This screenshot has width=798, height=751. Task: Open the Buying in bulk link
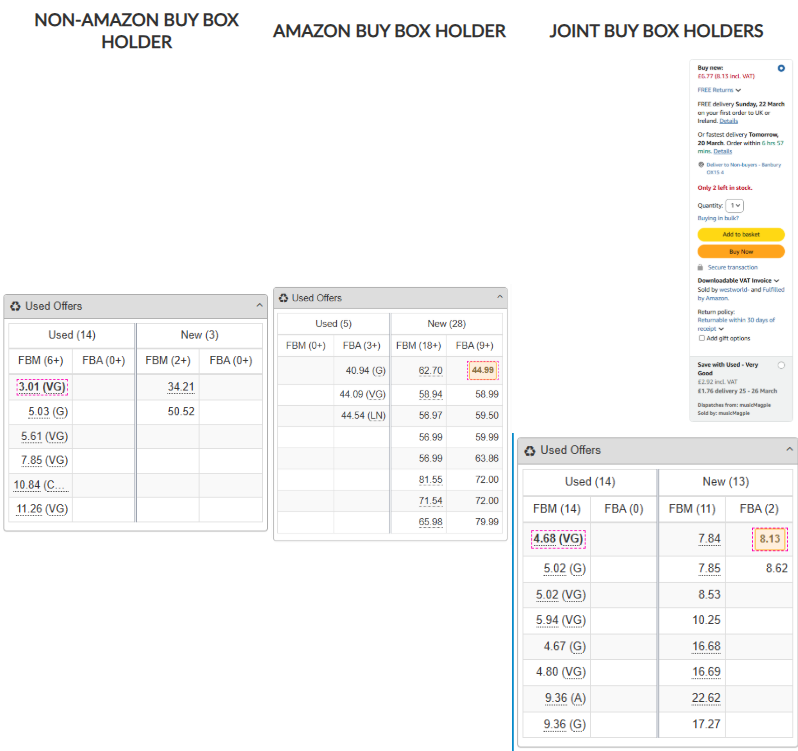tap(718, 218)
